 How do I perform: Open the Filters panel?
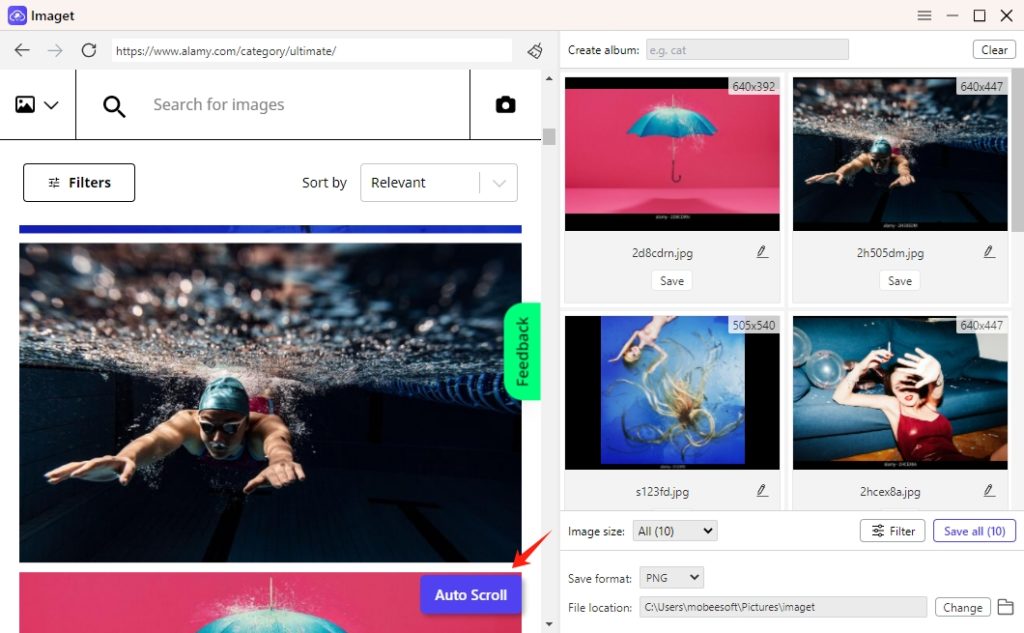pos(78,182)
